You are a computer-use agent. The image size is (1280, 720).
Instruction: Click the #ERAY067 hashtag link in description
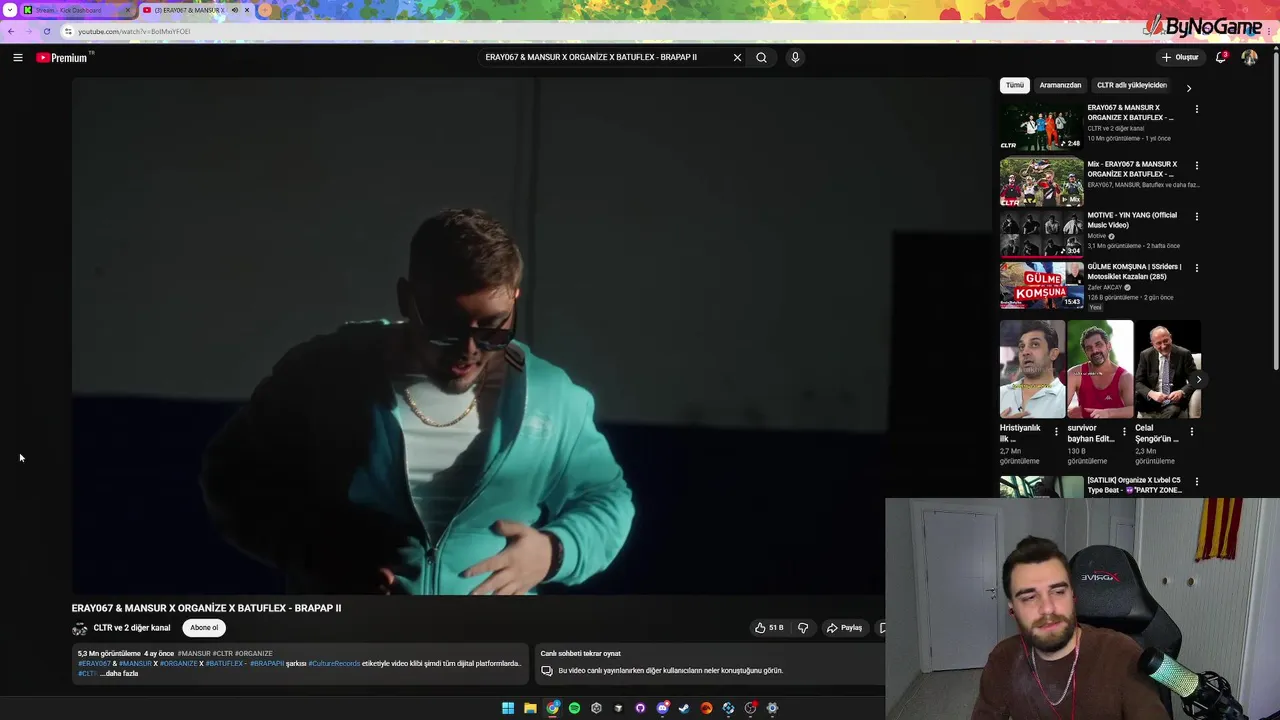(x=94, y=664)
